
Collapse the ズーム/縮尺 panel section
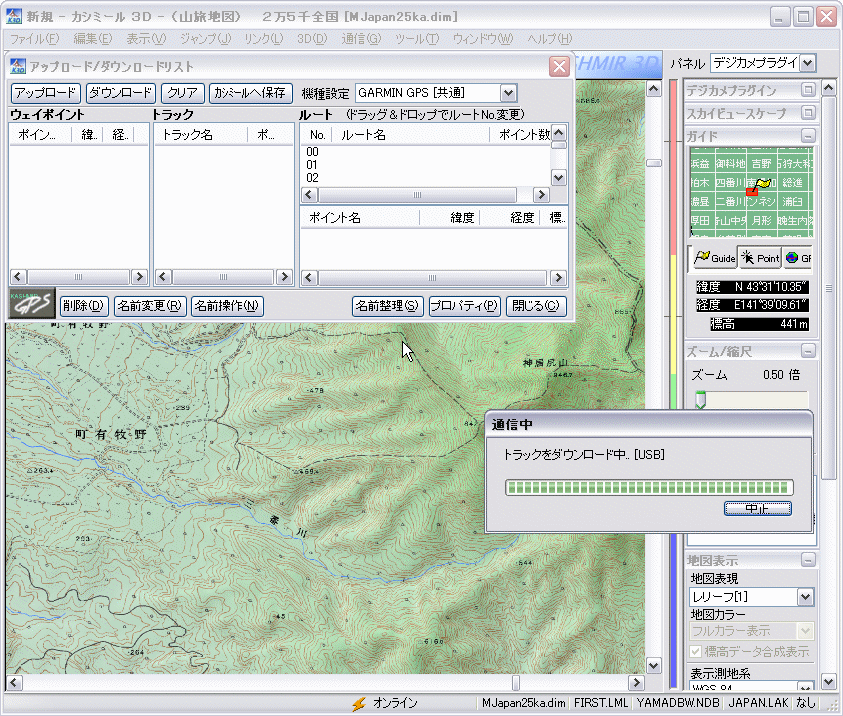coord(808,351)
